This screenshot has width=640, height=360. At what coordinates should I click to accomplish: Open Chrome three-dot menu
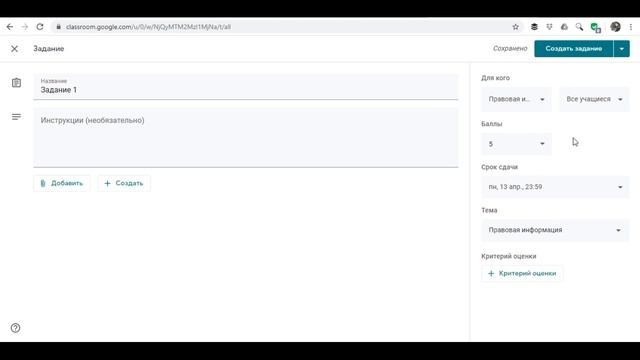pyautogui.click(x=631, y=27)
